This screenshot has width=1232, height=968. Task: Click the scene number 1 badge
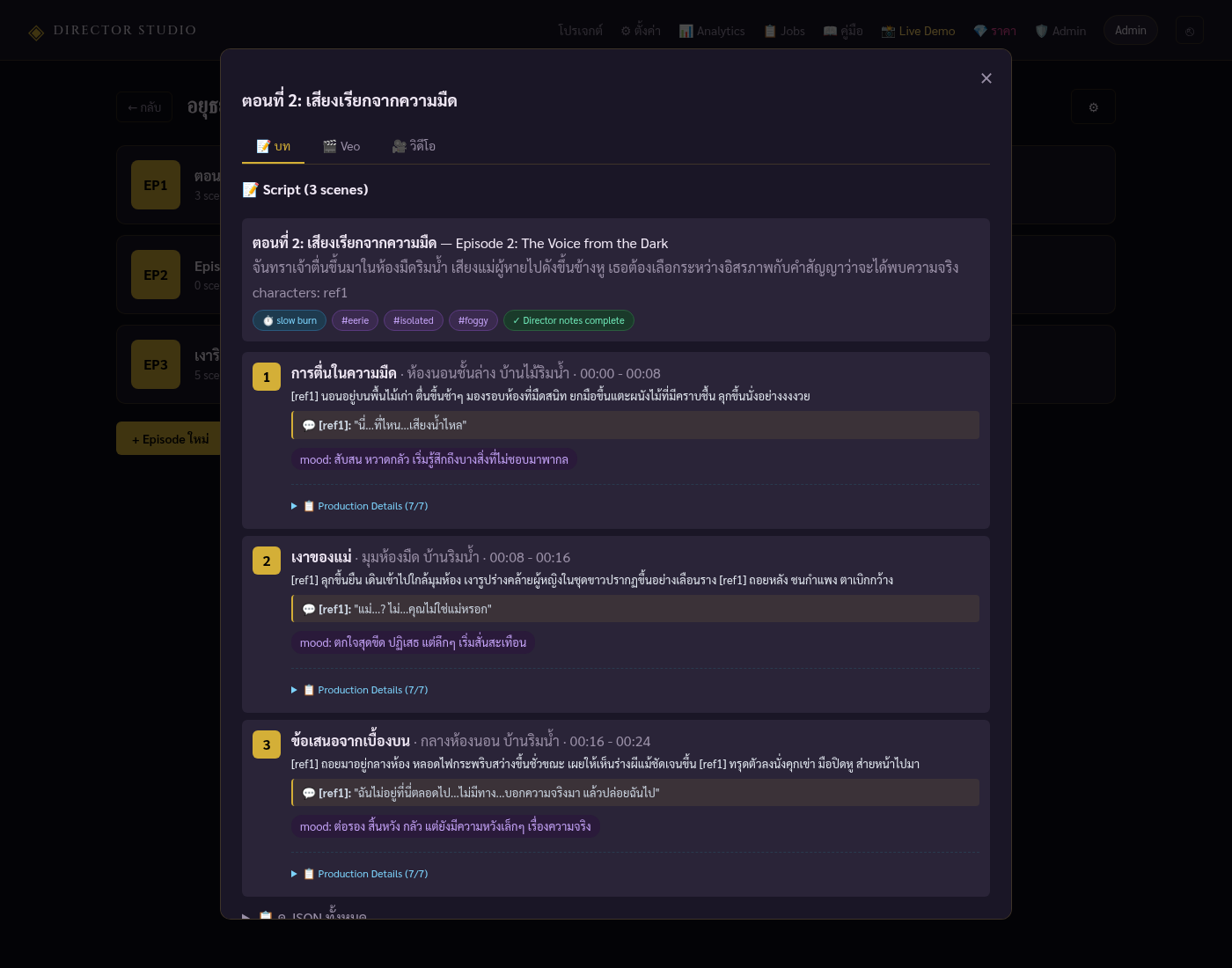coord(267,377)
